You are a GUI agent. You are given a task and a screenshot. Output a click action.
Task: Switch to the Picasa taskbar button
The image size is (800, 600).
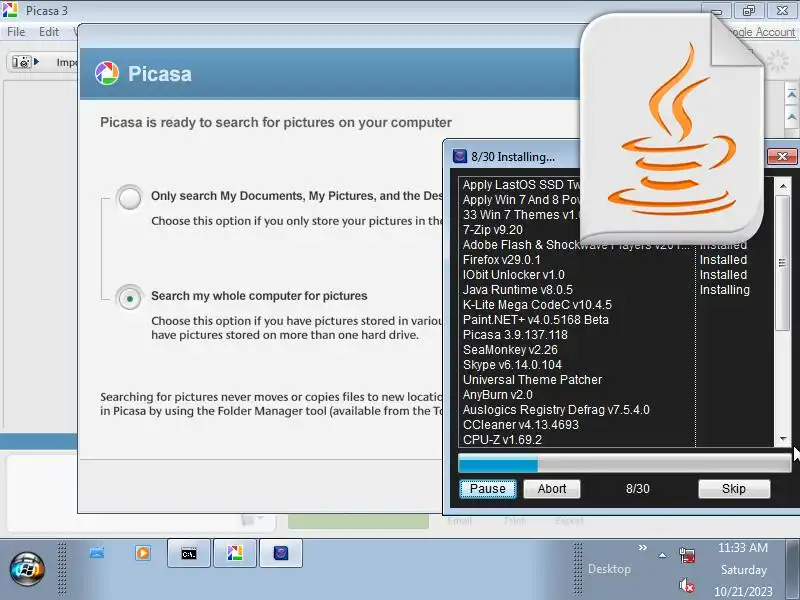pos(235,553)
